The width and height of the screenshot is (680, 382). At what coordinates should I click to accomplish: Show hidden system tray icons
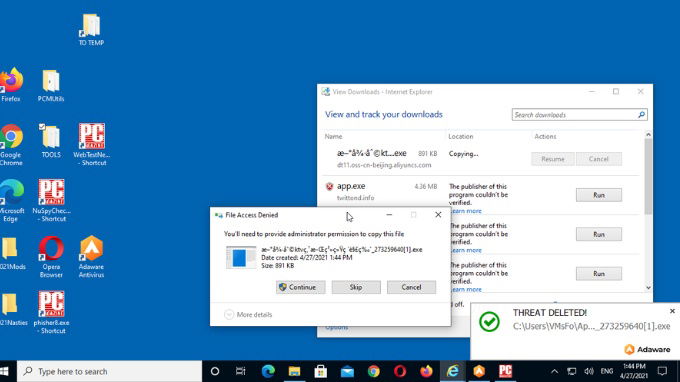(554, 371)
